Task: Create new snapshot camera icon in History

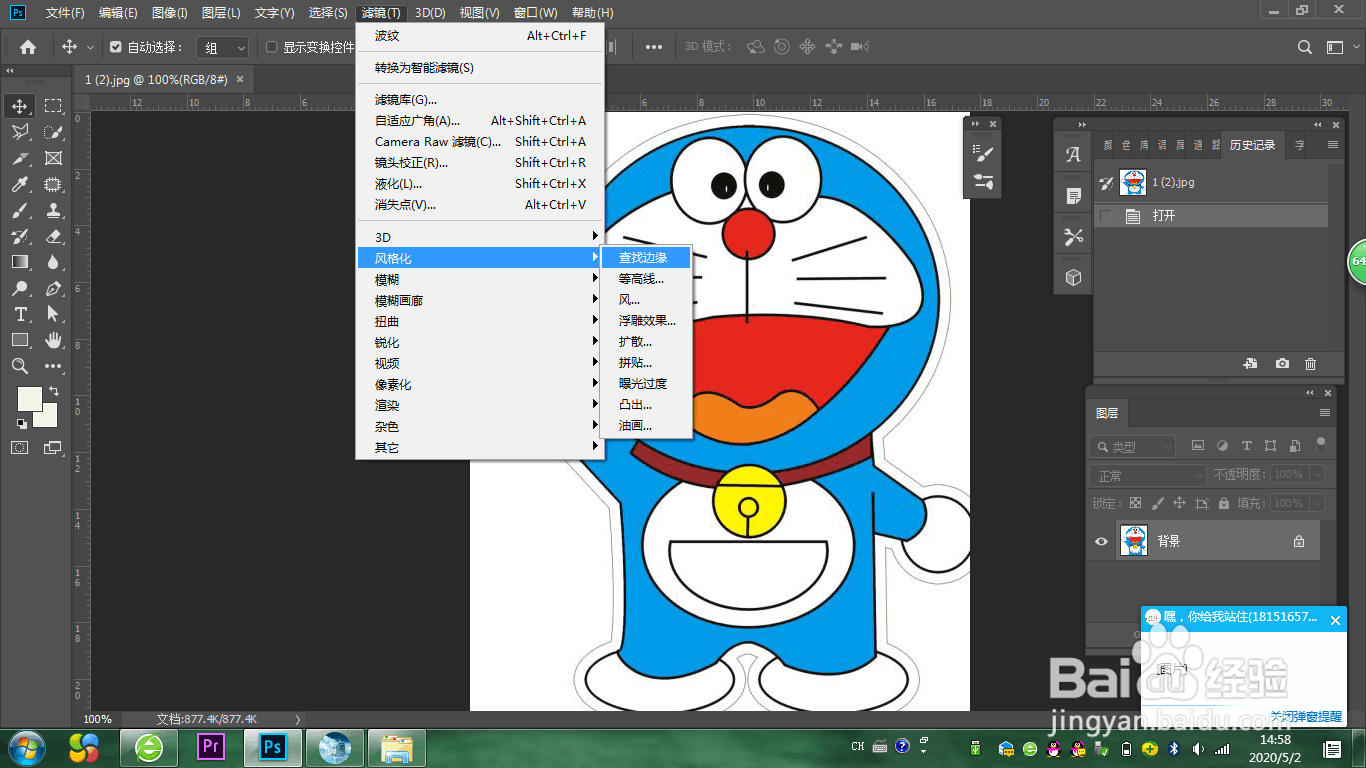Action: 1282,364
